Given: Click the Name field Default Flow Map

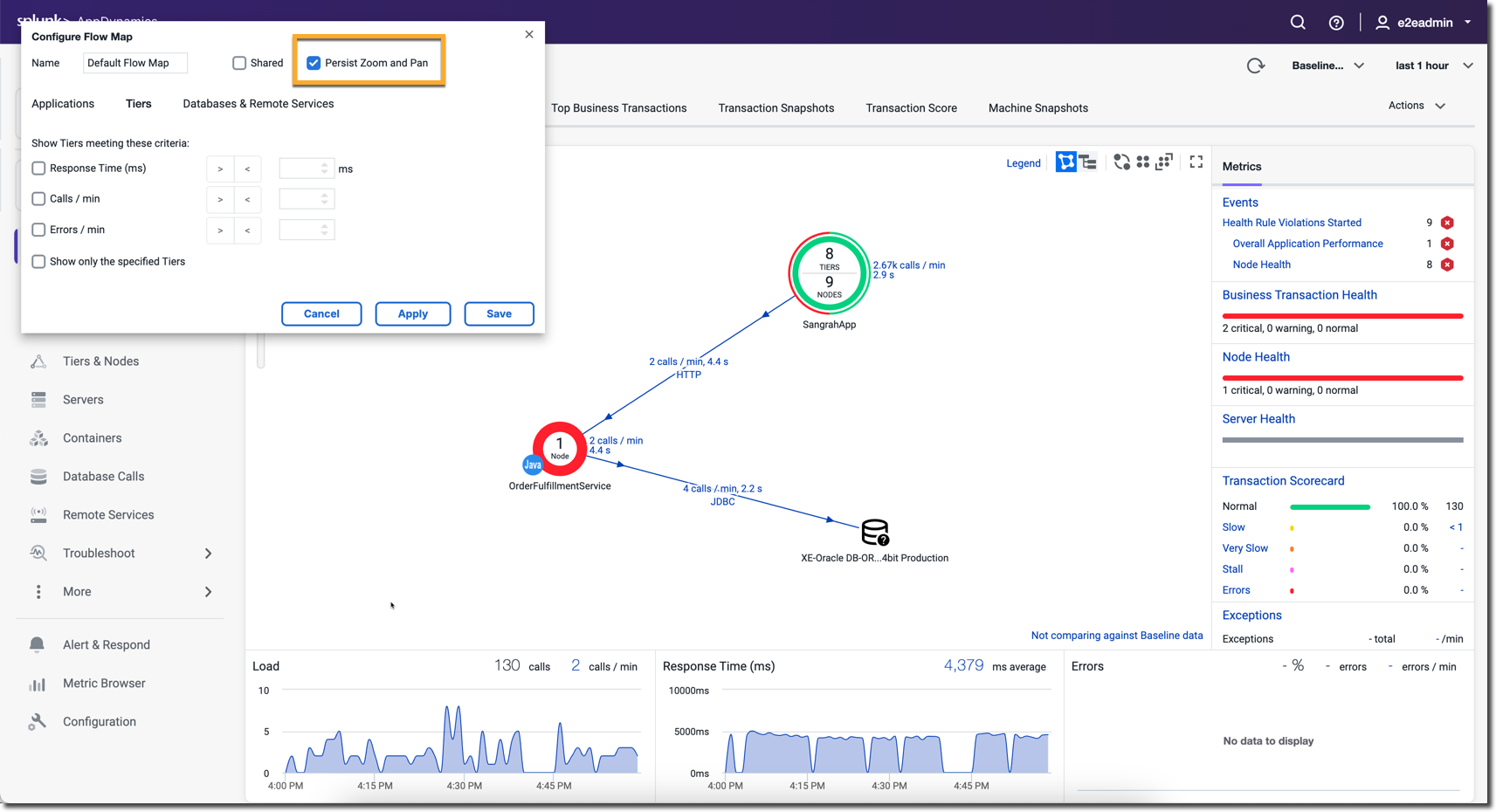Looking at the screenshot, I should point(135,63).
